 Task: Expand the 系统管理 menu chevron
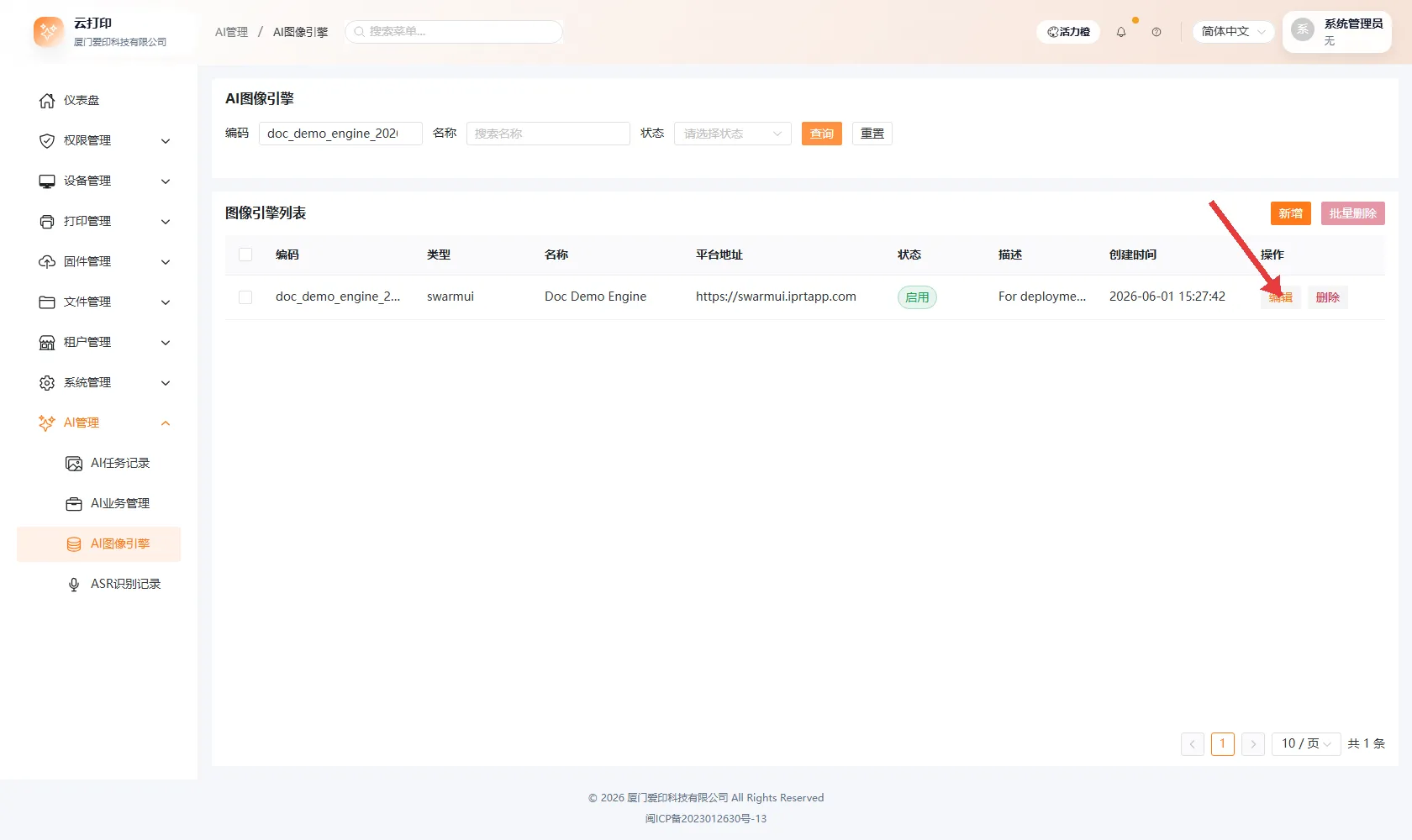click(166, 383)
